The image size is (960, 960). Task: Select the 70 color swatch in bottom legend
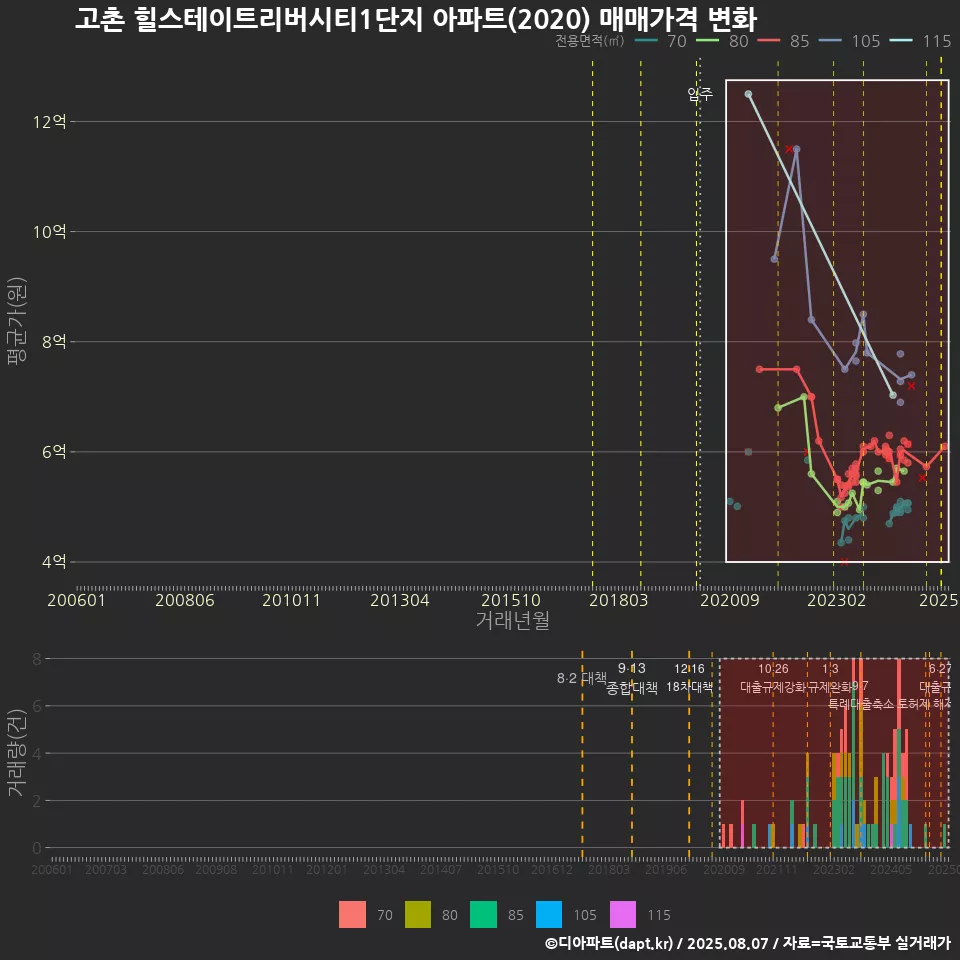coord(353,915)
